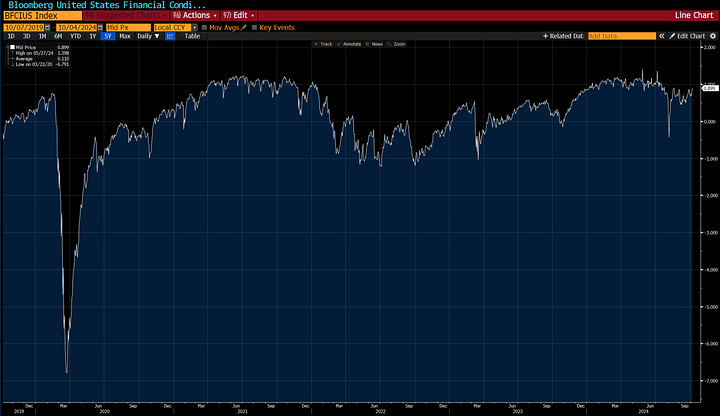Open the Suggested Charts dropdown

126,15
